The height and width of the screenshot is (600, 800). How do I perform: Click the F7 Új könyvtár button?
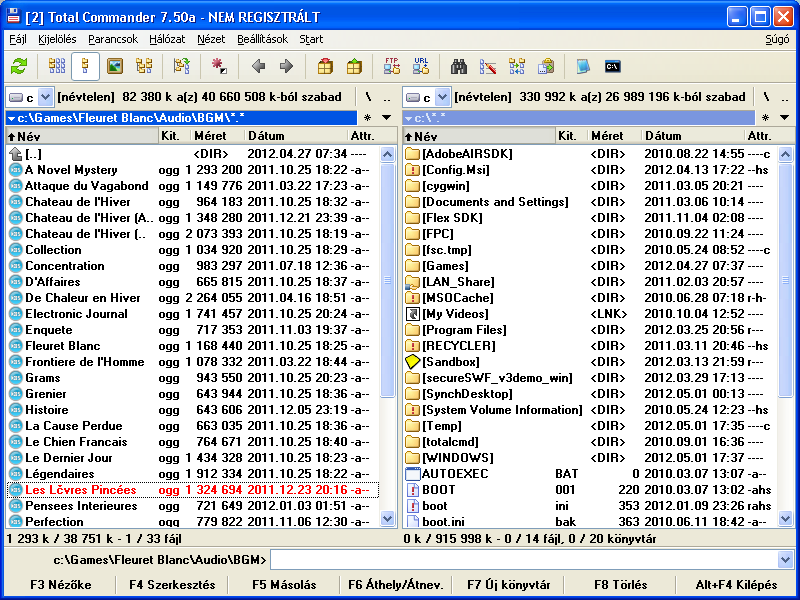coord(509,585)
